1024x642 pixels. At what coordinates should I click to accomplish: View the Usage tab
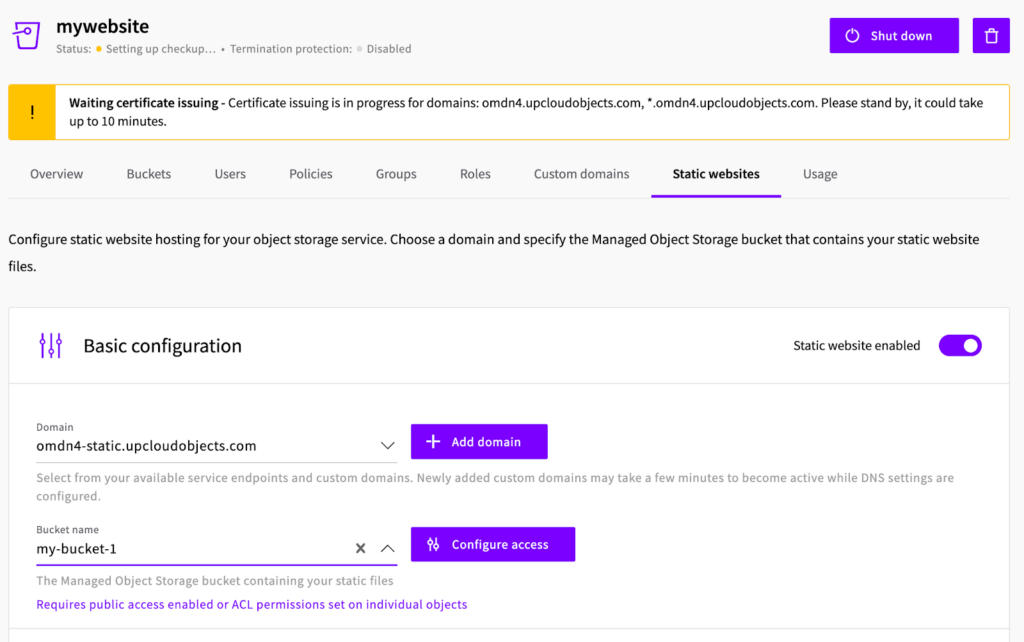click(x=820, y=174)
